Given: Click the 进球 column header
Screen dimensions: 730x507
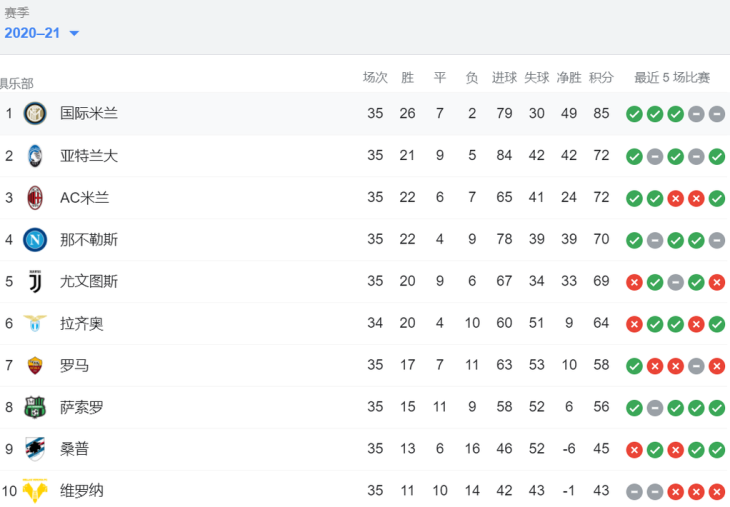Looking at the screenshot, I should tap(504, 77).
